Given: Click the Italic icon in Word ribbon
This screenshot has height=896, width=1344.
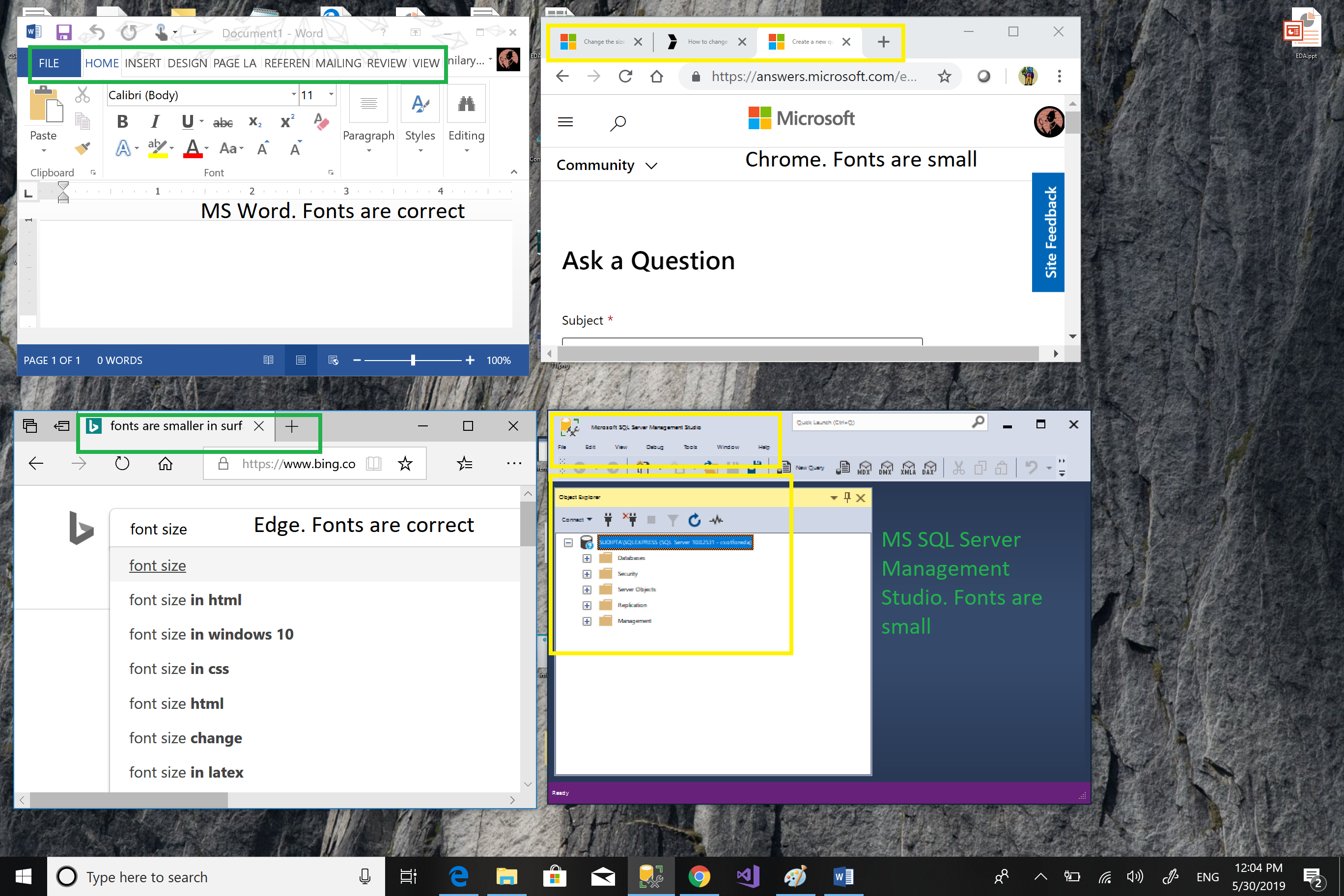Looking at the screenshot, I should click(x=155, y=122).
